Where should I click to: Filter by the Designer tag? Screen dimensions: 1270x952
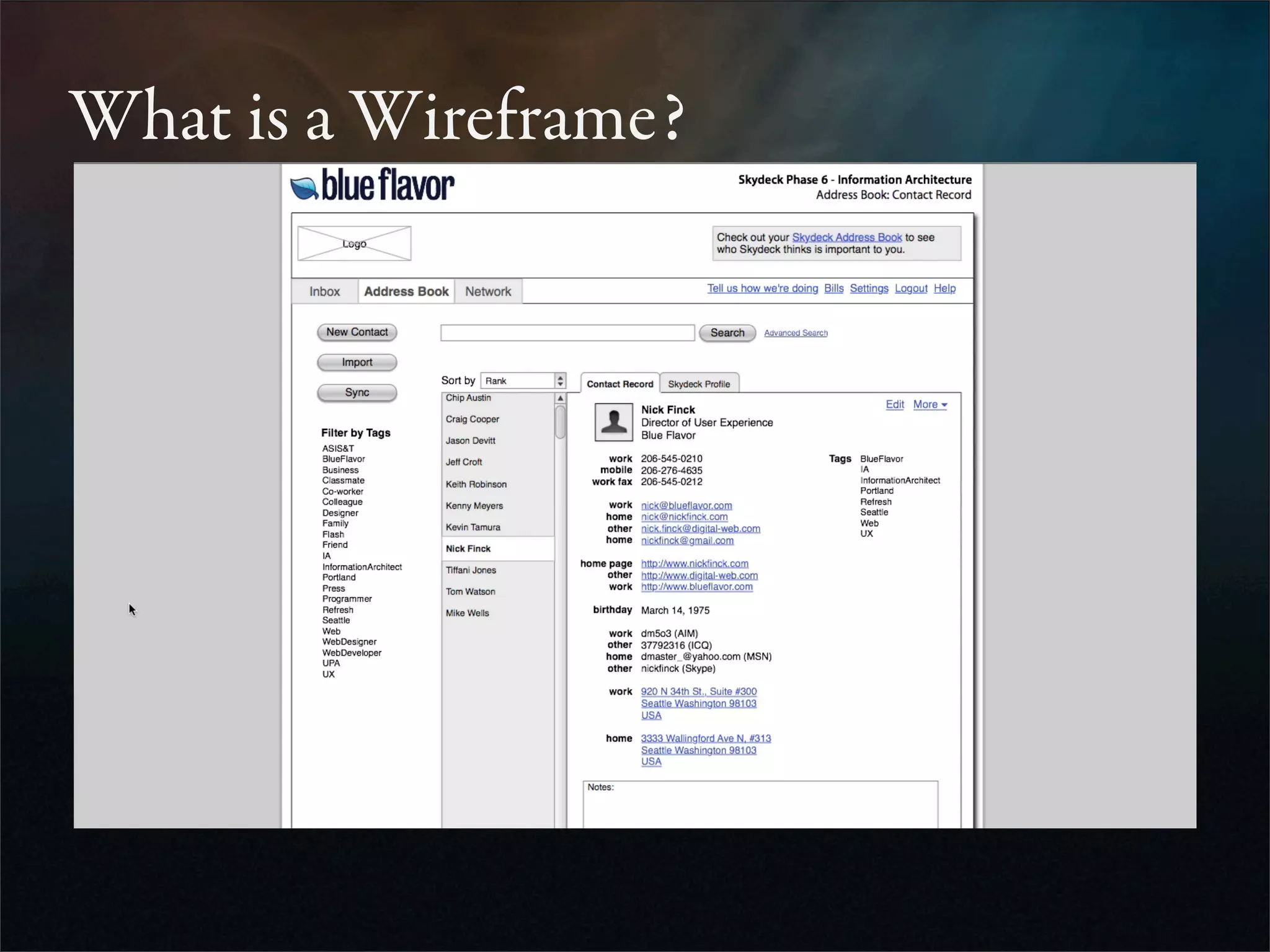coord(340,513)
